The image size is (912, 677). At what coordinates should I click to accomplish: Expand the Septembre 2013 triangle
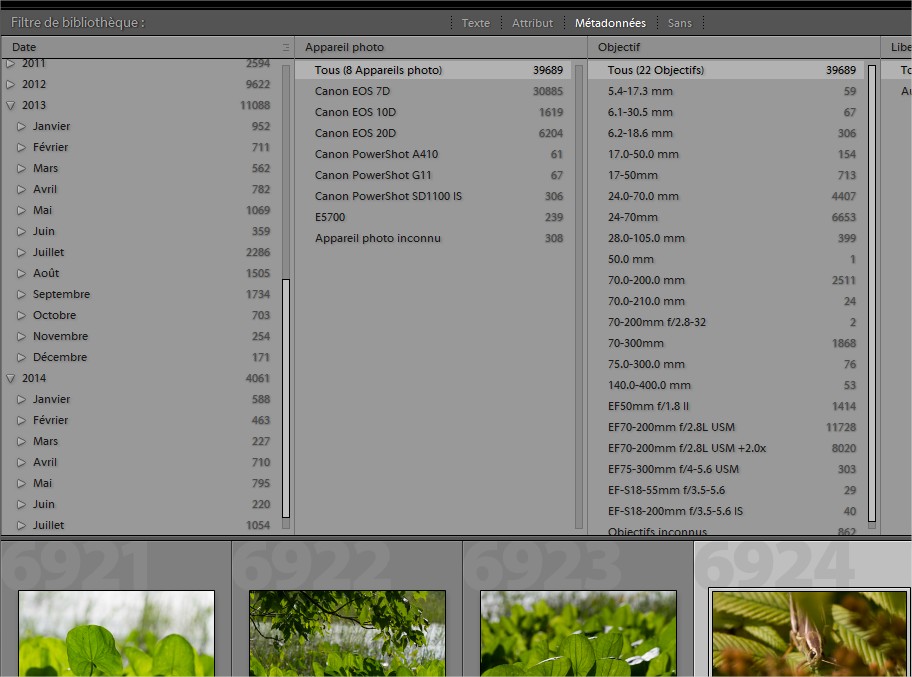pyautogui.click(x=21, y=294)
